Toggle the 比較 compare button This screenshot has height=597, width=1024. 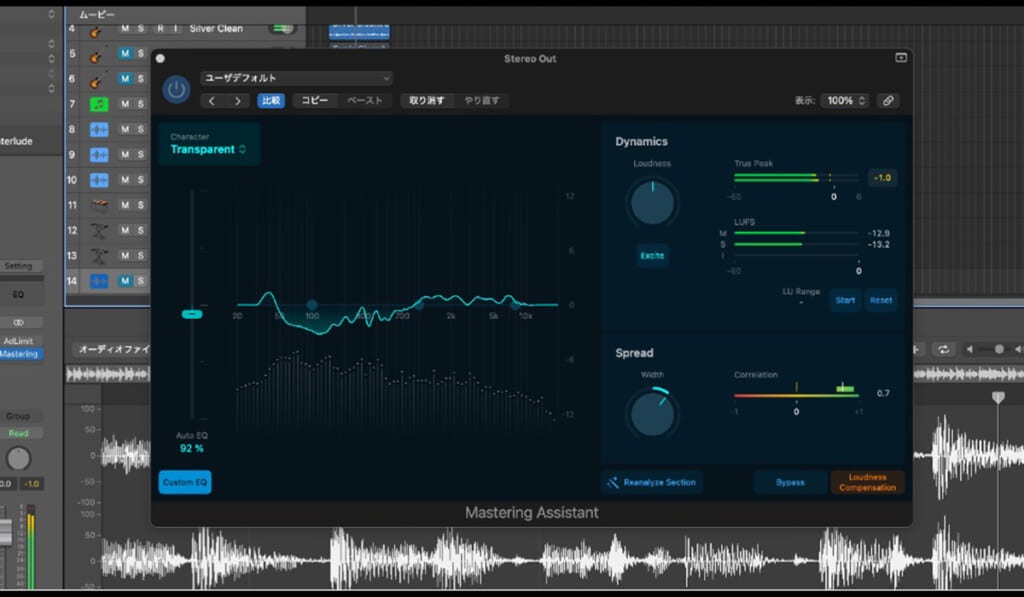pos(271,101)
